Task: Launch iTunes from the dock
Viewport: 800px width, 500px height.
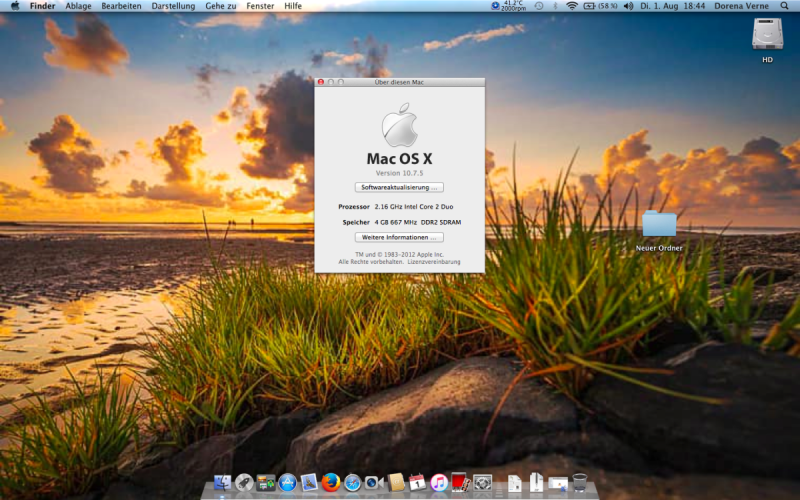Action: click(x=439, y=482)
